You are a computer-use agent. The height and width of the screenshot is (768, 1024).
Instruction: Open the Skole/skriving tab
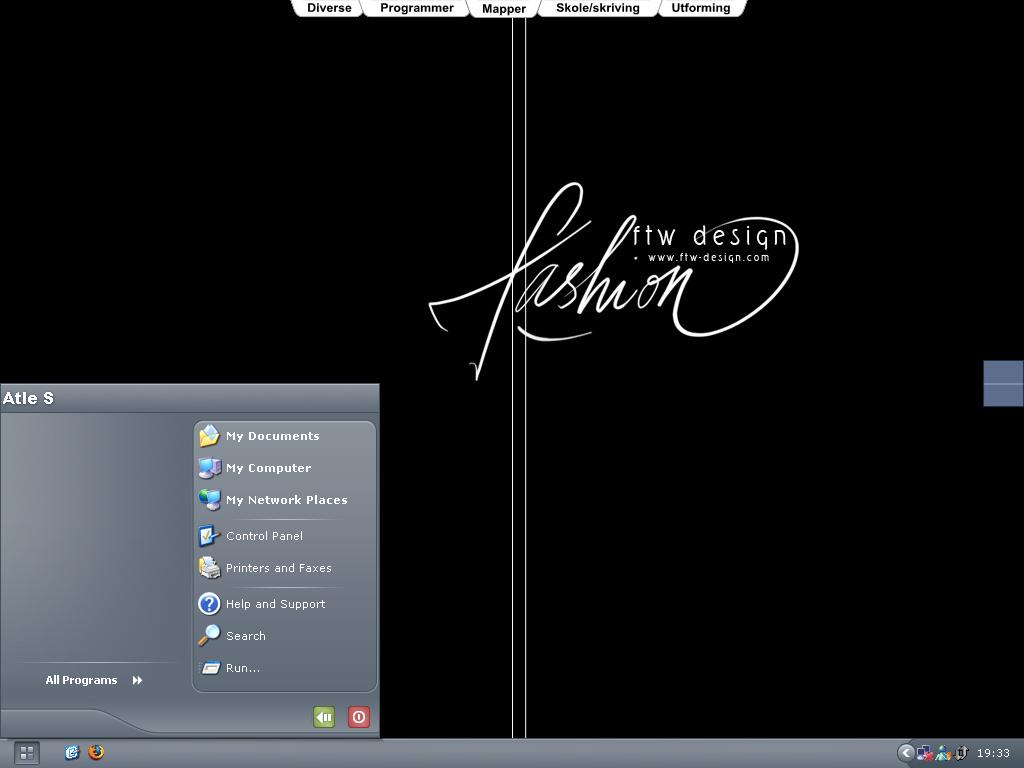point(598,8)
